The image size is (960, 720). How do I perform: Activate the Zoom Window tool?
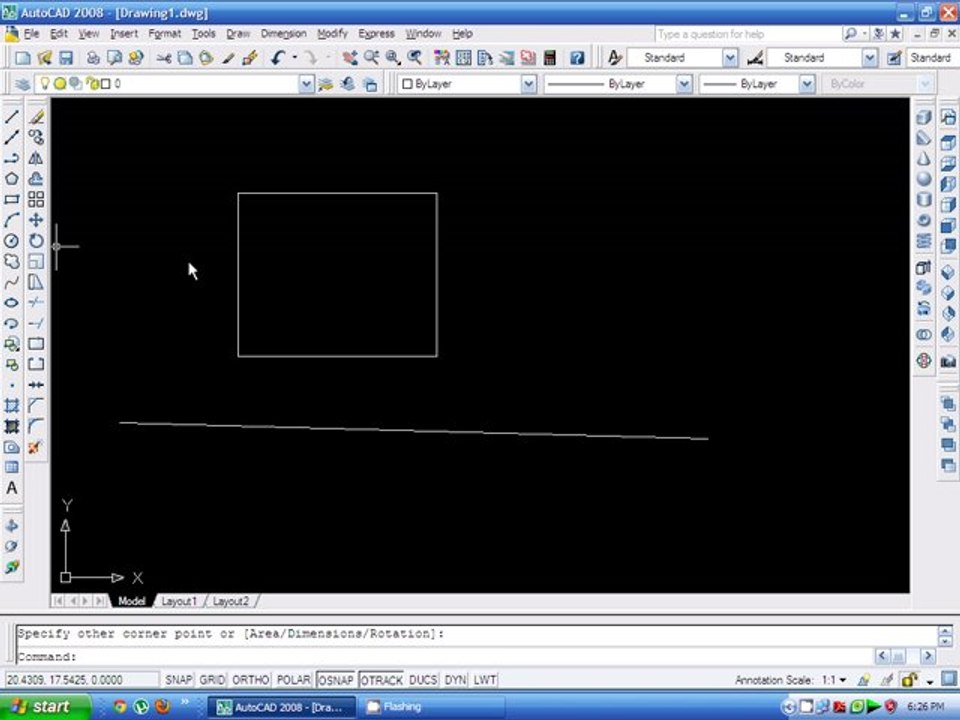click(x=392, y=58)
